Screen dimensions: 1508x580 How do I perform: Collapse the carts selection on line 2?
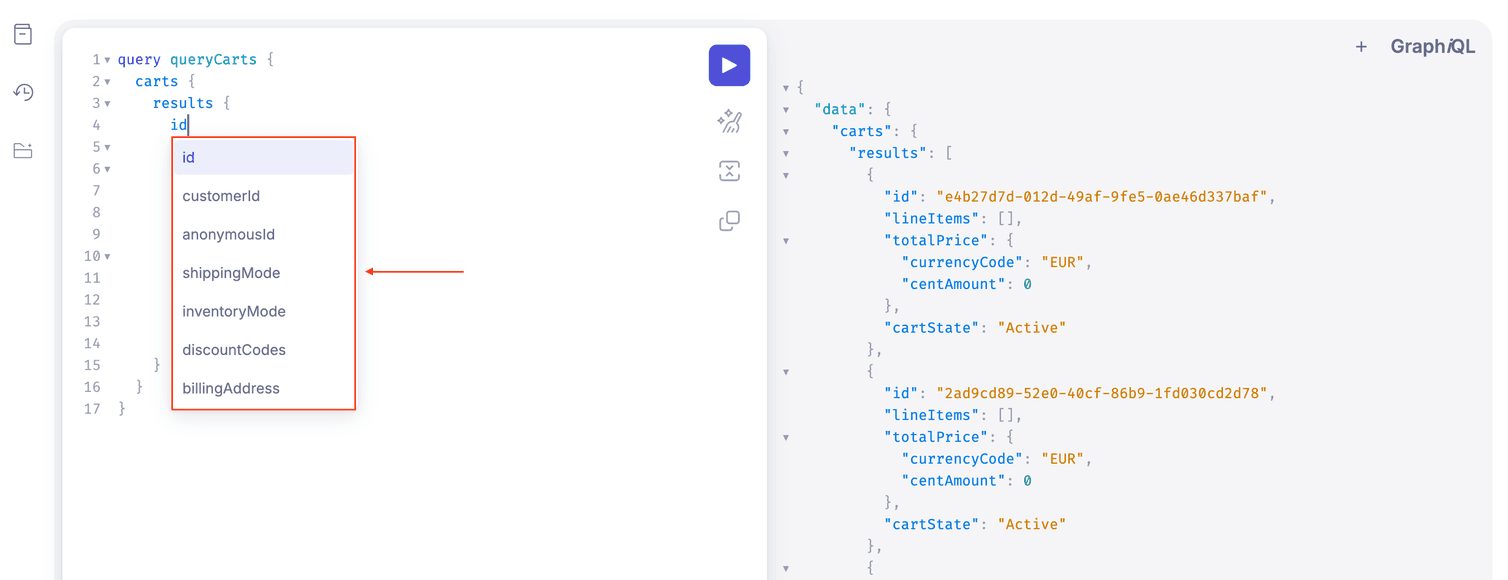coord(107,81)
